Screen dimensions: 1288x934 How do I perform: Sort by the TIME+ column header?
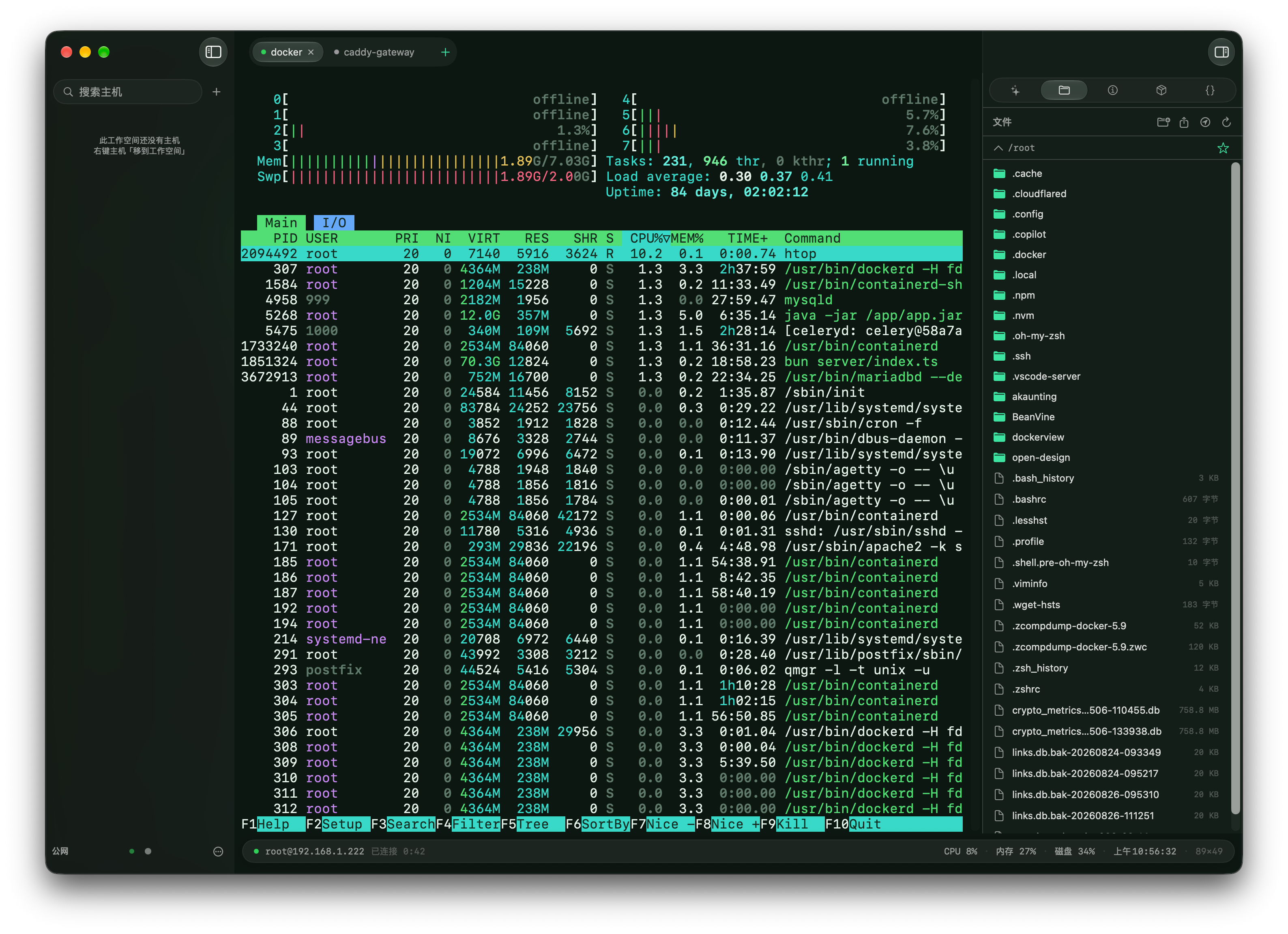click(x=747, y=239)
